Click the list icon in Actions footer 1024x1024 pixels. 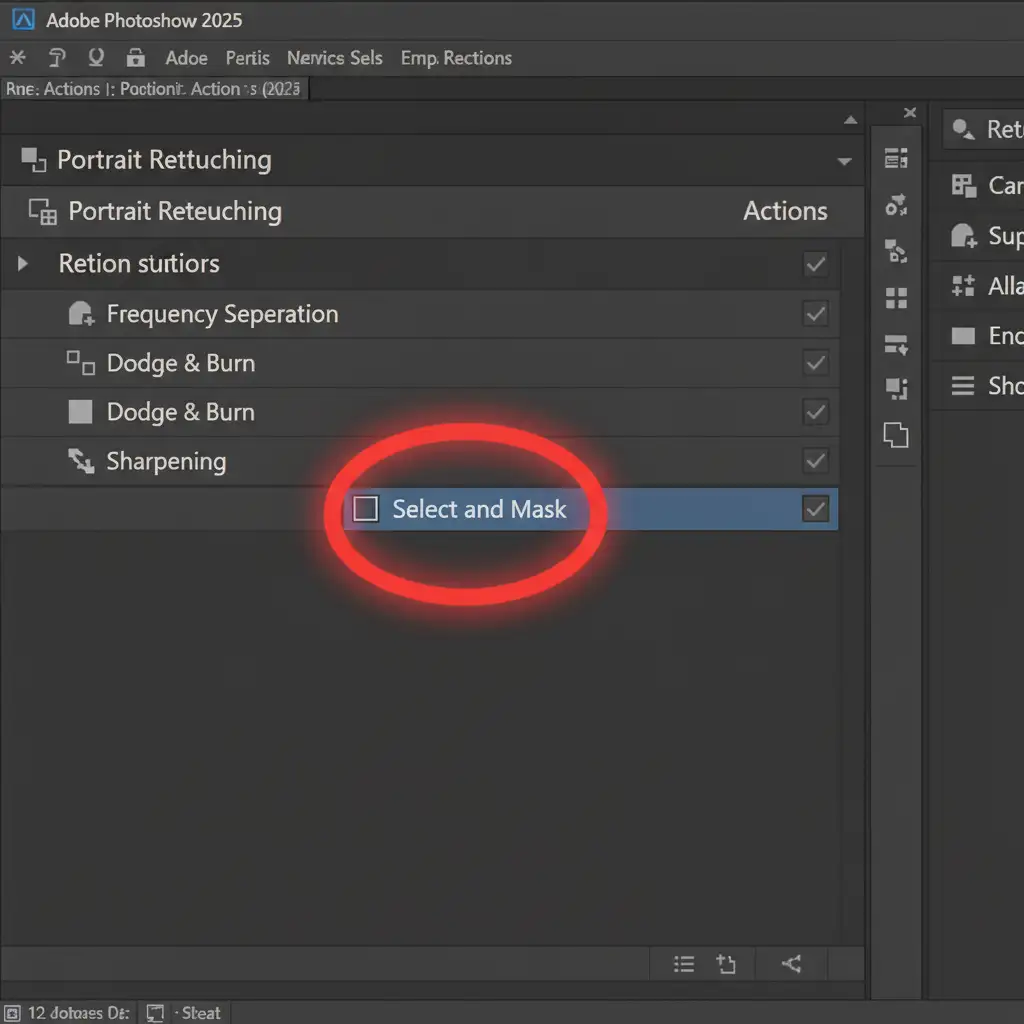pos(684,964)
